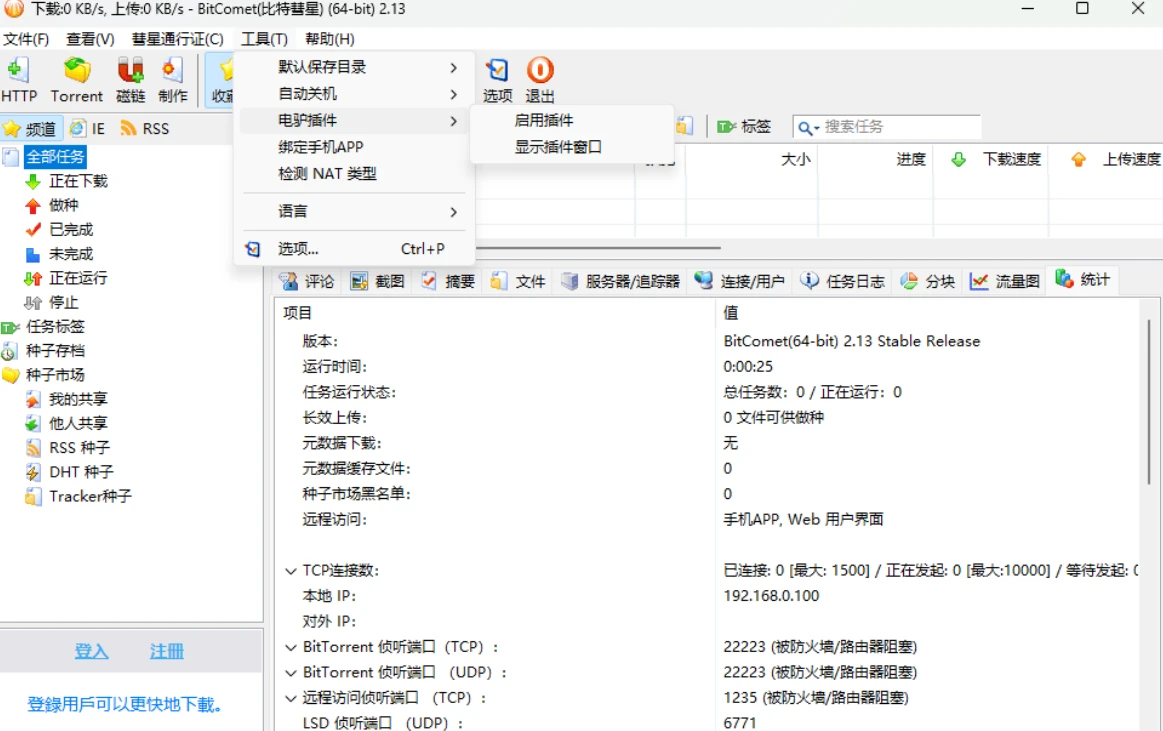
Task: Click the 登入 login link
Action: (91, 652)
